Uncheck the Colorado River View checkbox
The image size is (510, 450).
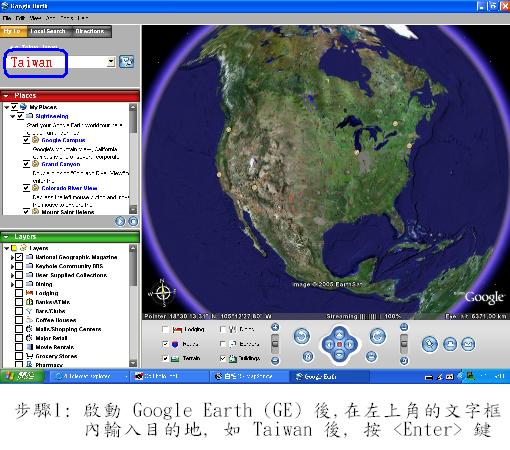coord(26,188)
